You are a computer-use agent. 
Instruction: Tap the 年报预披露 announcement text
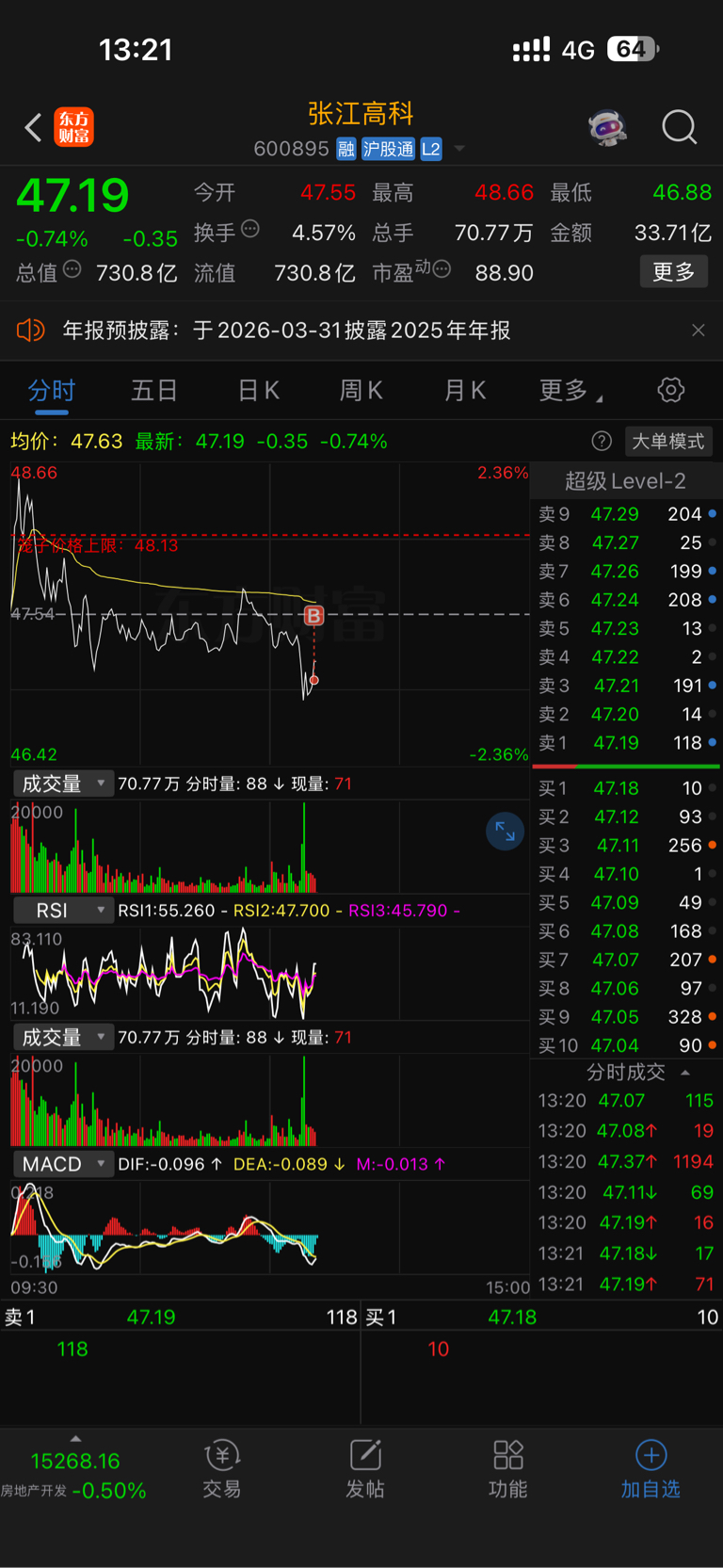coord(286,330)
